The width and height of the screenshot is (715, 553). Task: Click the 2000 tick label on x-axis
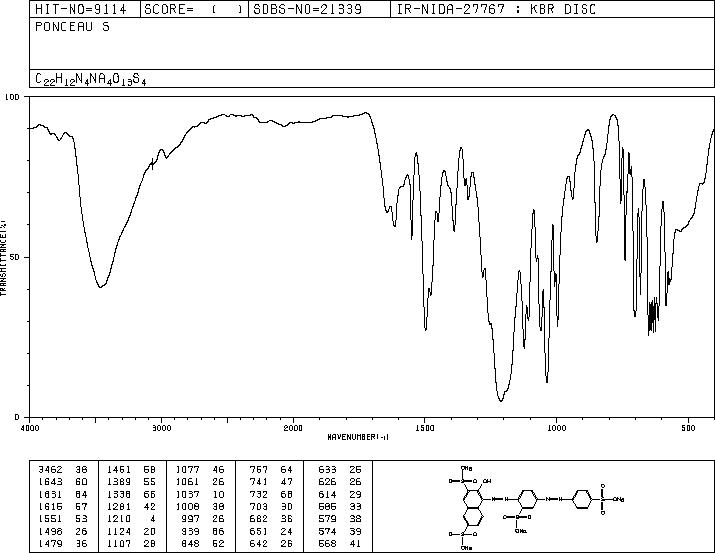pyautogui.click(x=293, y=428)
